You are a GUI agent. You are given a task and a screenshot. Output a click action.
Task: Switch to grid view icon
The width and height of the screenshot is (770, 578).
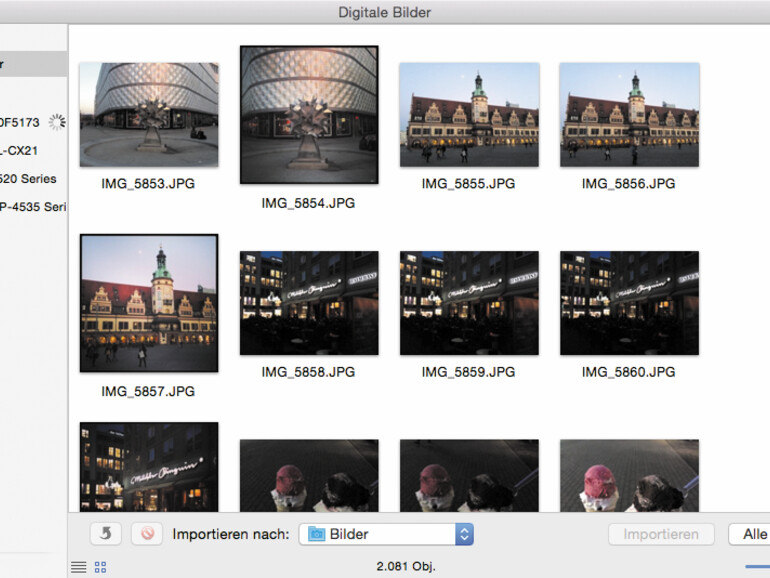pos(100,567)
